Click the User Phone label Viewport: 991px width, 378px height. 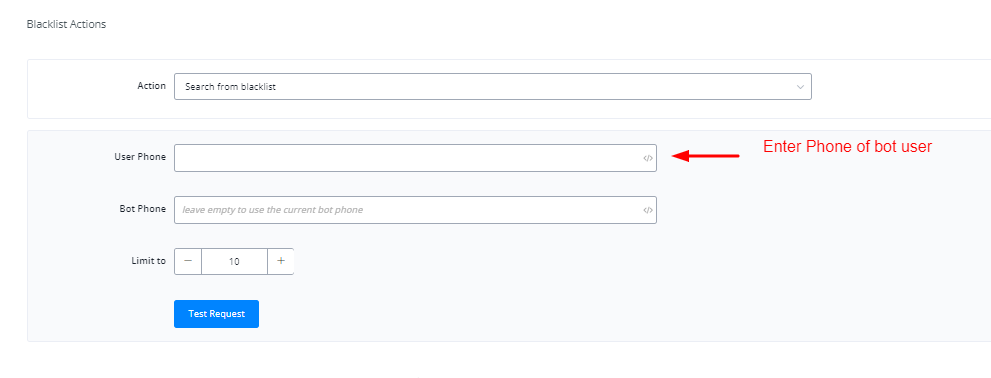140,157
